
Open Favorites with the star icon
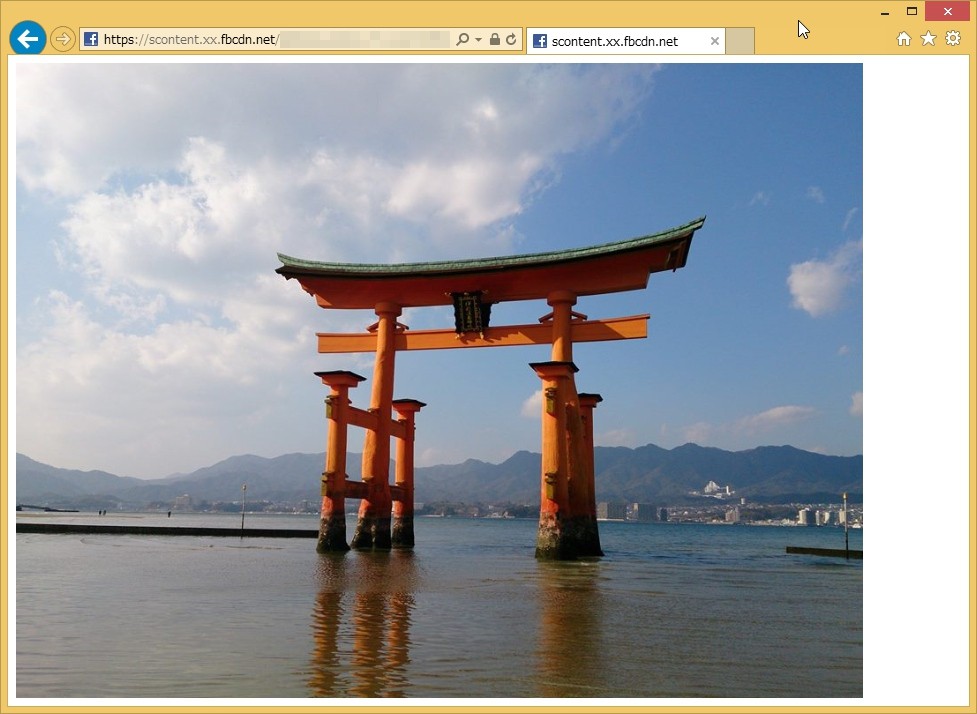tap(928, 39)
